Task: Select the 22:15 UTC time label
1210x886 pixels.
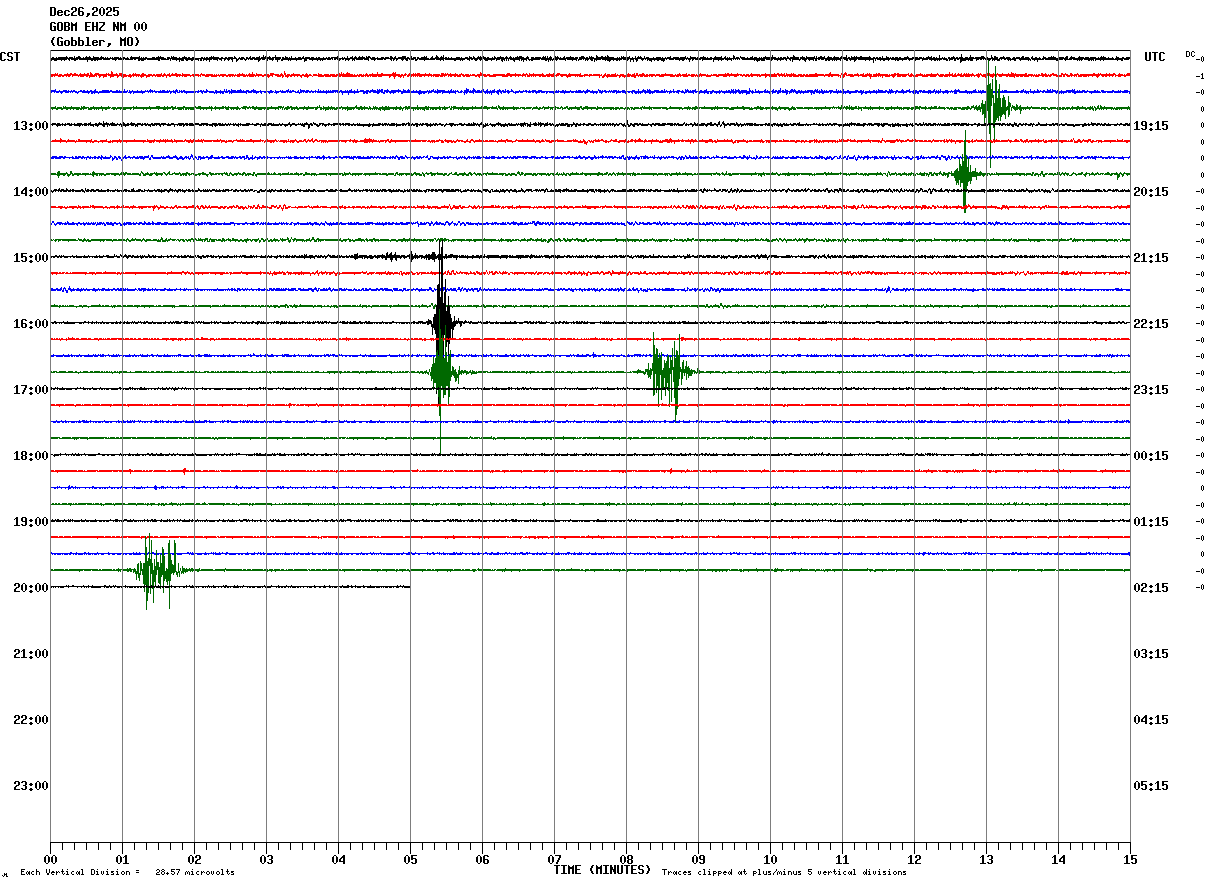Action: pyautogui.click(x=1151, y=324)
